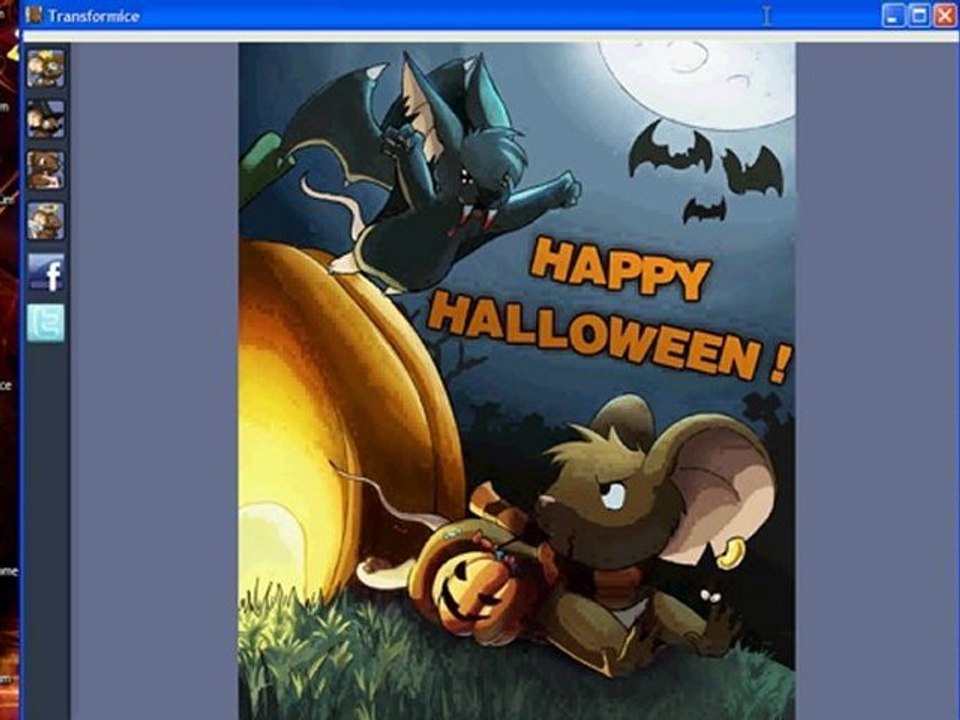Click the Happy Halloween splash image
960x720 pixels.
coord(517,381)
